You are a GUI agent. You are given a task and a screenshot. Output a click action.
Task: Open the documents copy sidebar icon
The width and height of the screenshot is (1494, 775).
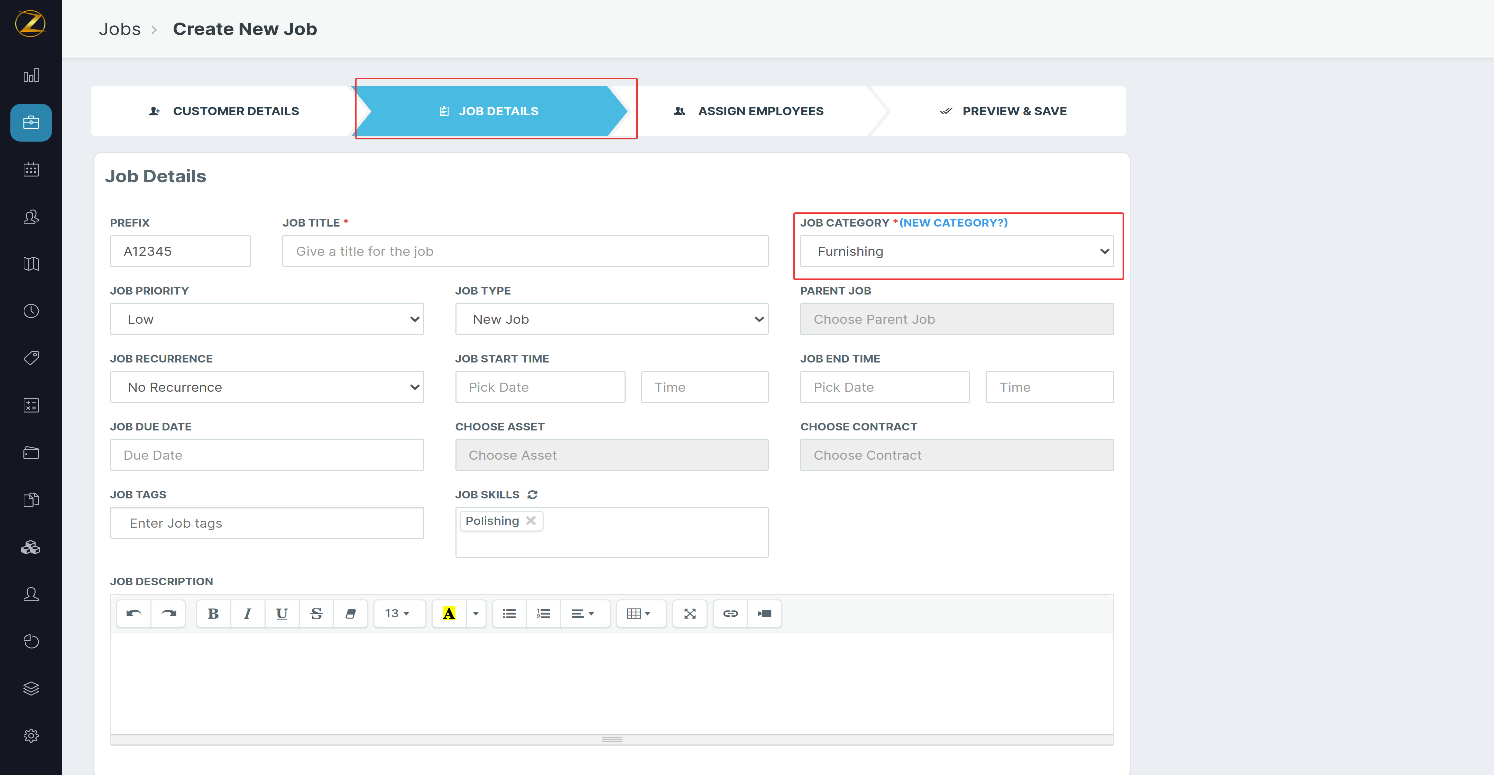tap(31, 500)
